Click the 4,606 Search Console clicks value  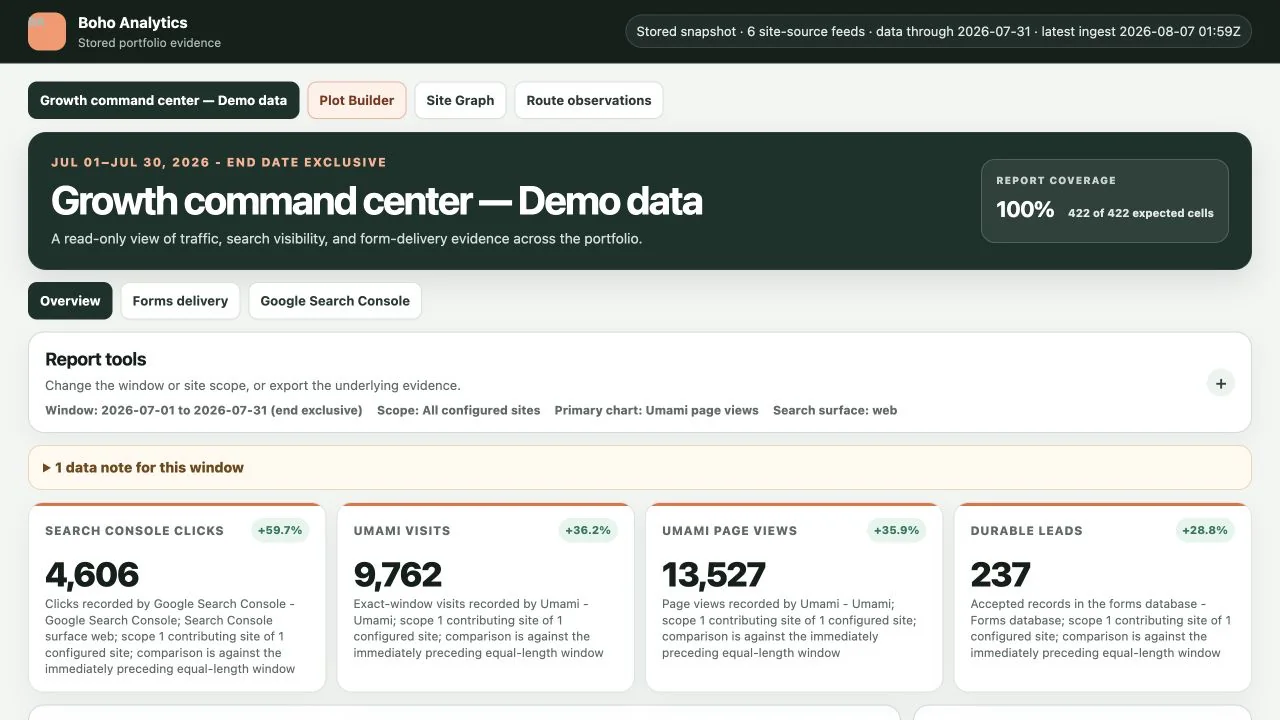(x=92, y=575)
